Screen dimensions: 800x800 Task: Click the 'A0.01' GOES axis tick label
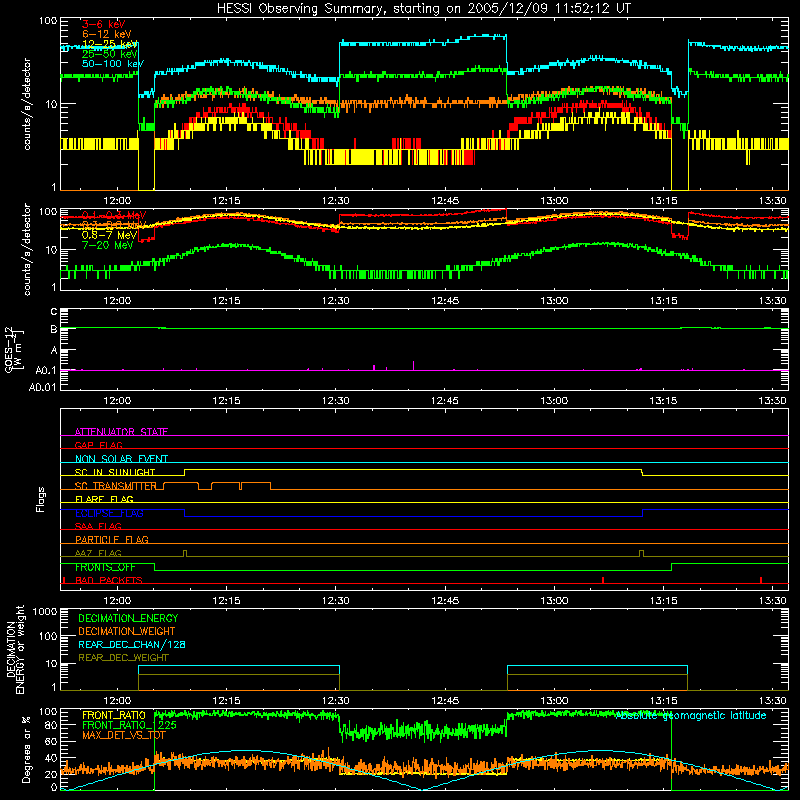coord(42,387)
